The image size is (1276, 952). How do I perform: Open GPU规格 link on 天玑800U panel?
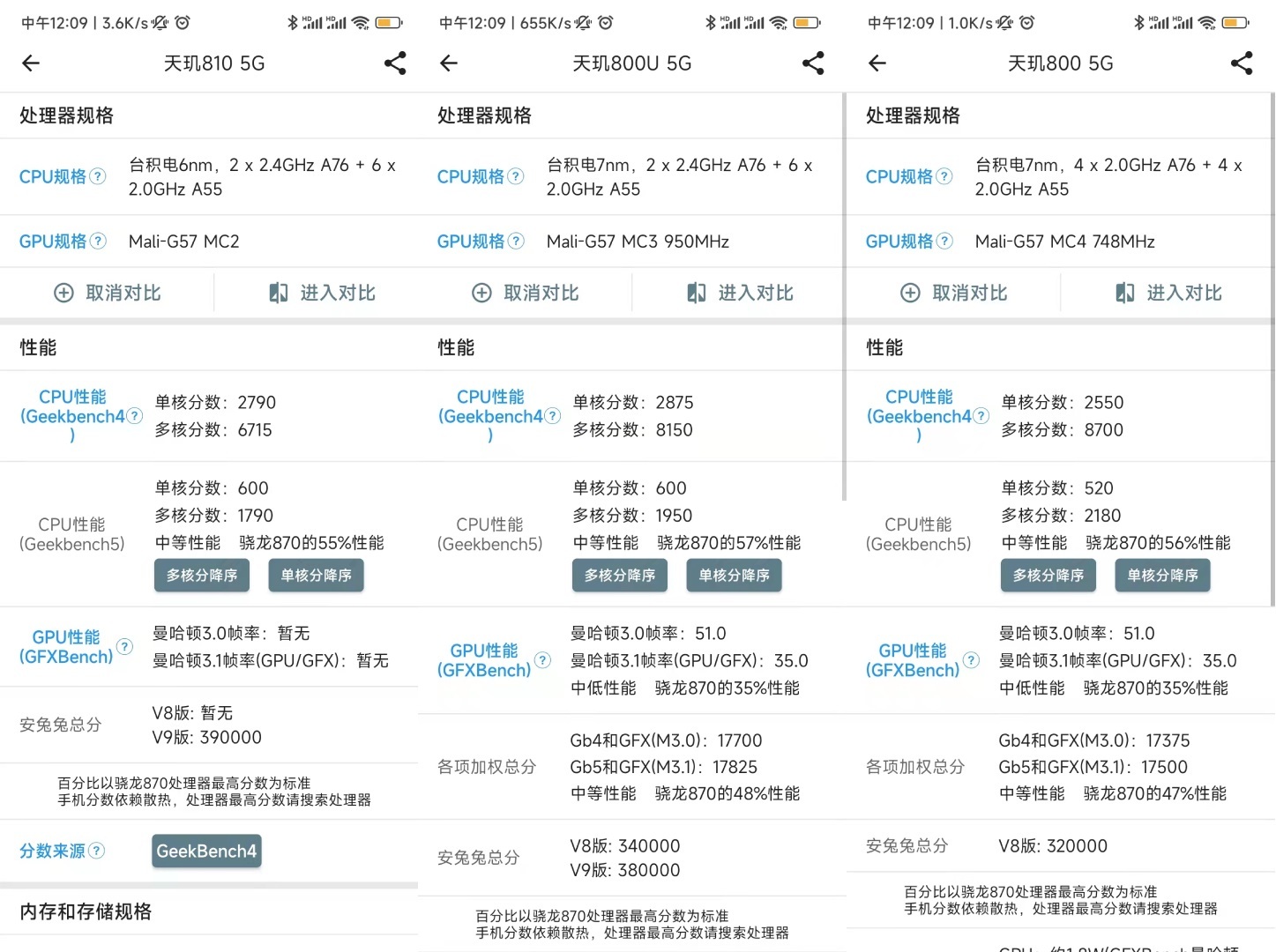[471, 241]
